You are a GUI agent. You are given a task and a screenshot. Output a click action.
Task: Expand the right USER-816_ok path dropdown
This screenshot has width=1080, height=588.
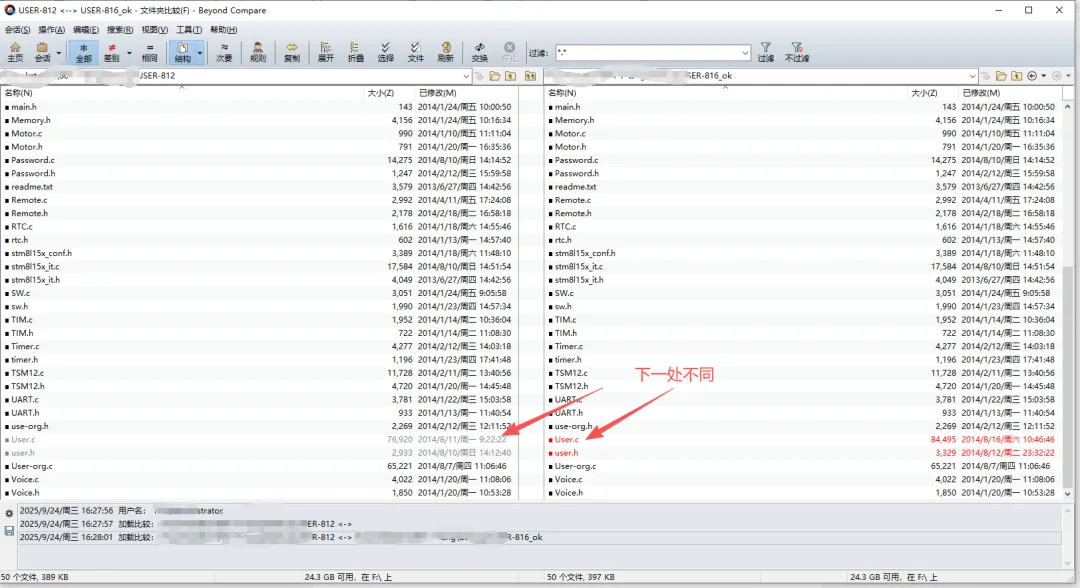973,76
